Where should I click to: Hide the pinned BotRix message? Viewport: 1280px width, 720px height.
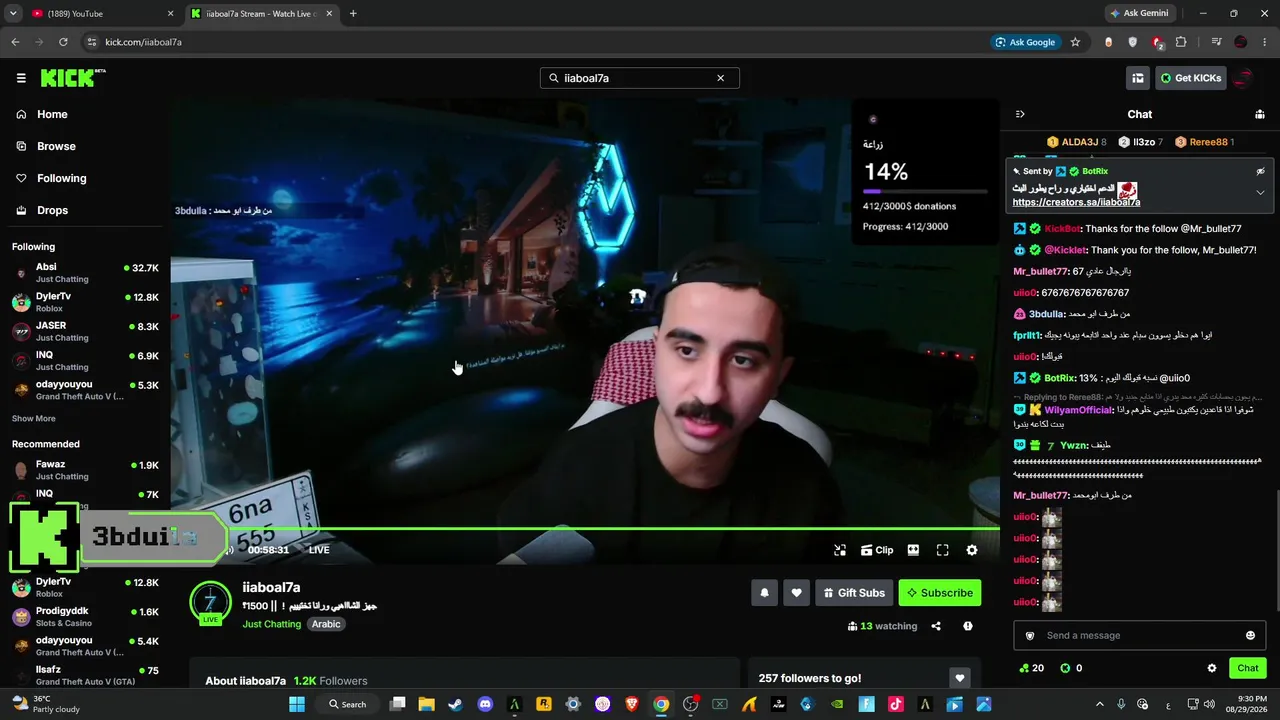pyautogui.click(x=1260, y=171)
